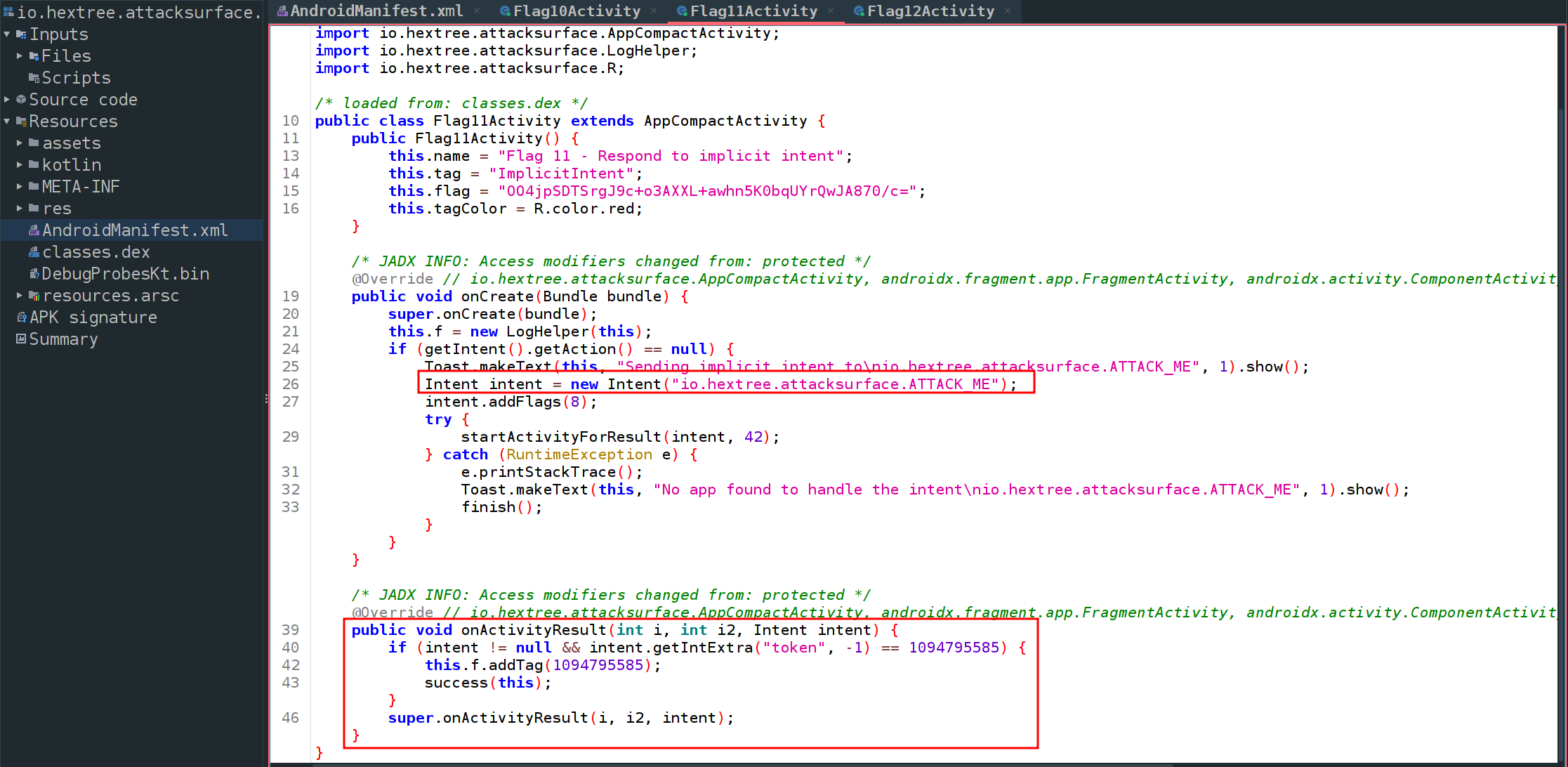Image resolution: width=1568 pixels, height=767 pixels.
Task: Click the resources.arsc file icon
Action: click(x=34, y=295)
